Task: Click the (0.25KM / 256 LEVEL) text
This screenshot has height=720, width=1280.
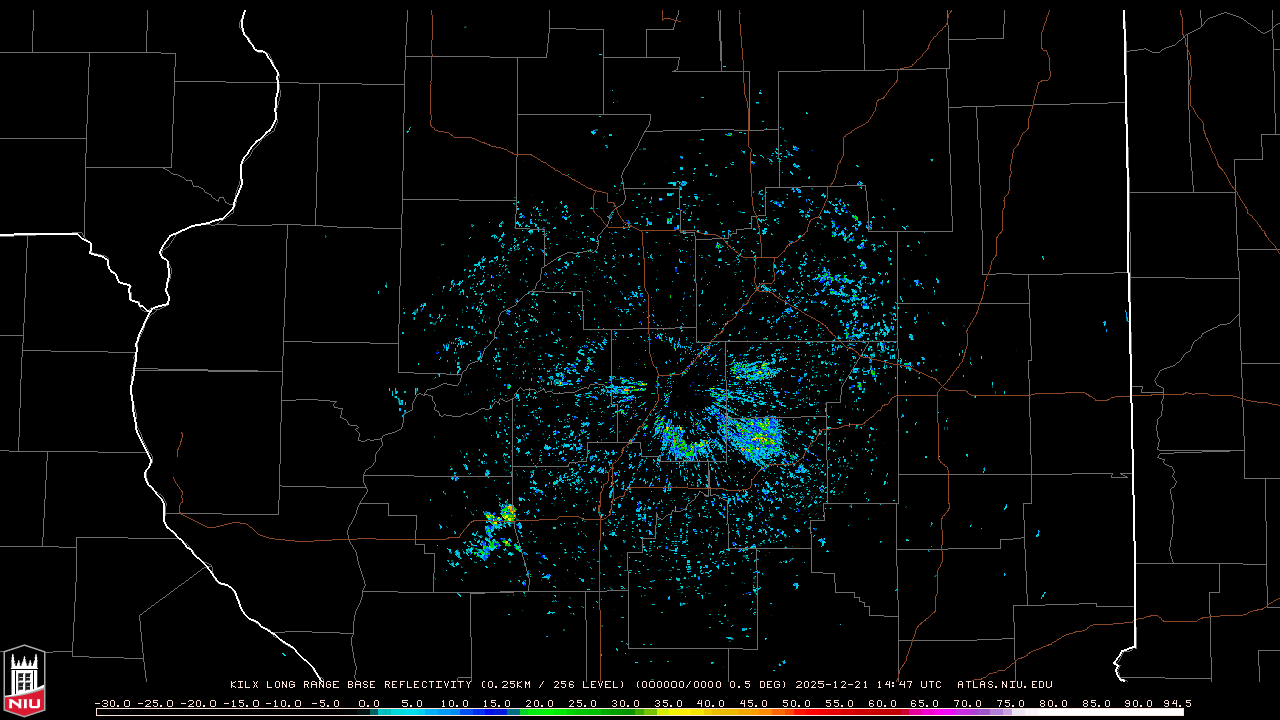Action: coord(553,685)
